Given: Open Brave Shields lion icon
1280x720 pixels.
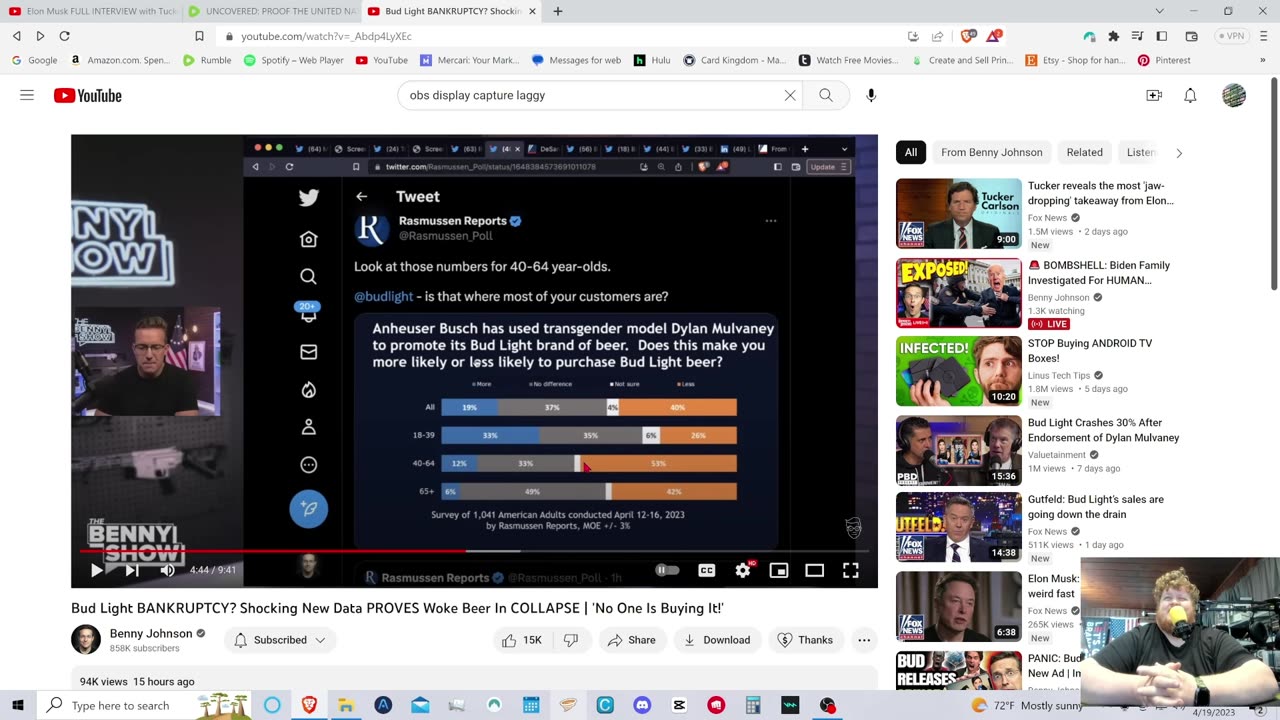Looking at the screenshot, I should [x=967, y=36].
